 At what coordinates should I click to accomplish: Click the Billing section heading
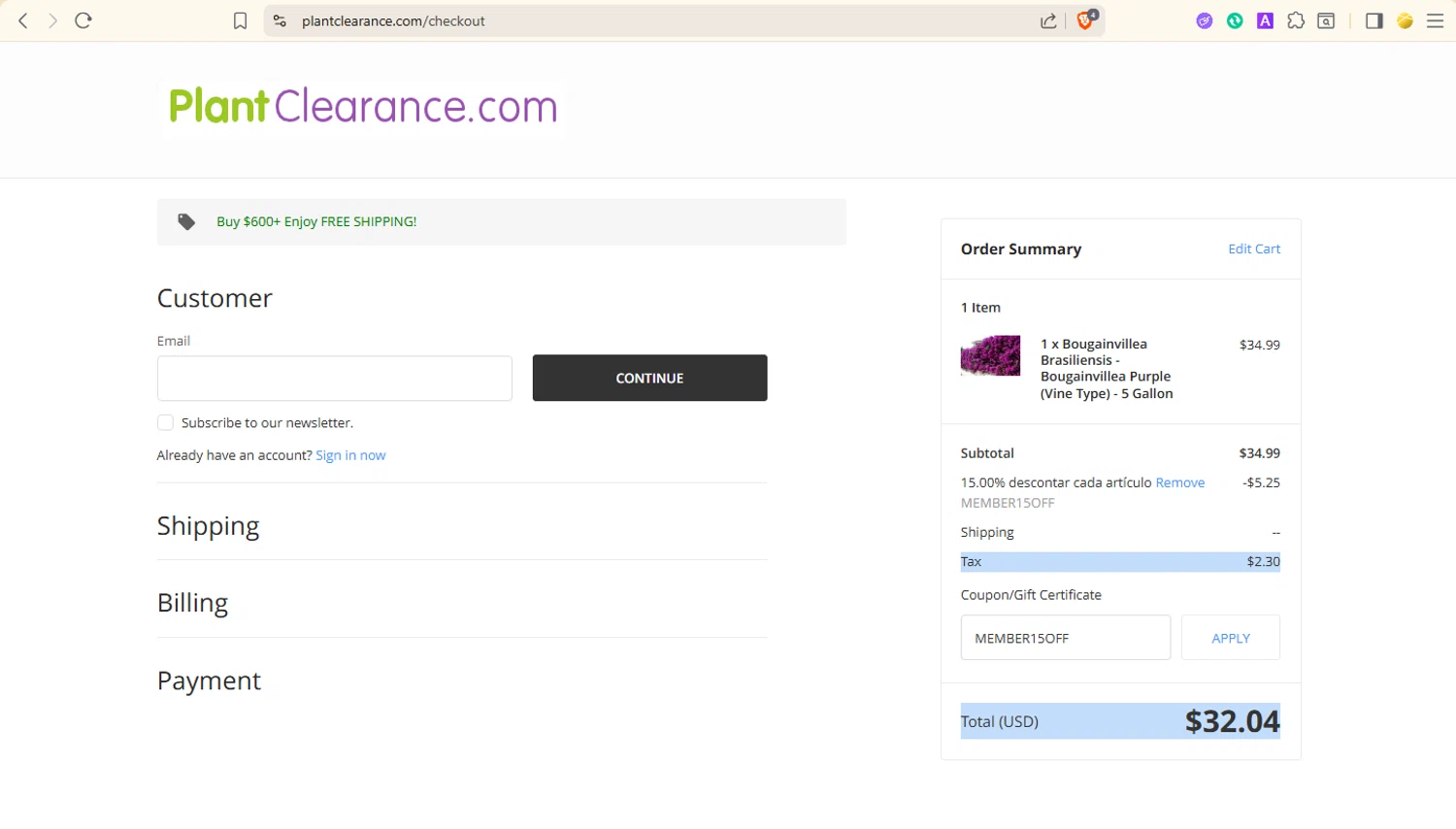(192, 603)
